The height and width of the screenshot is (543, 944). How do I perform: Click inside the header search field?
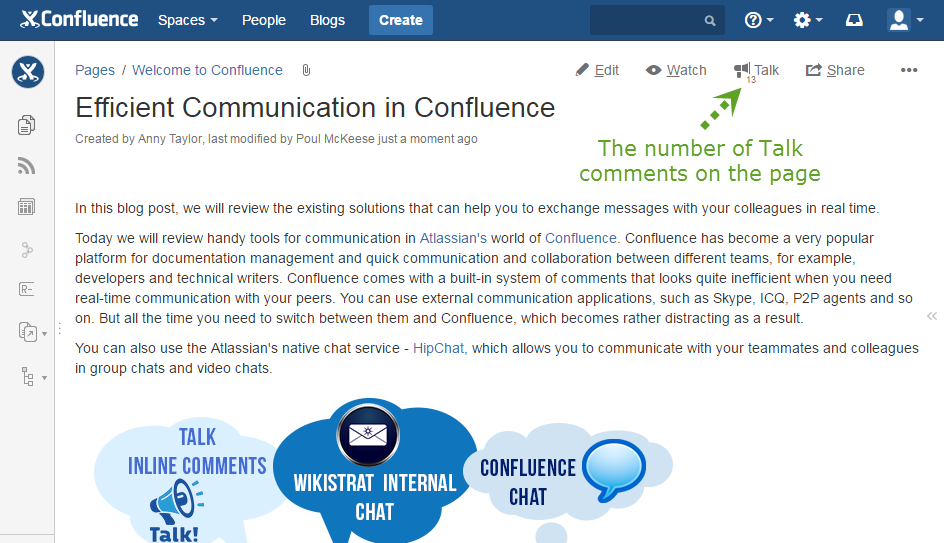(x=645, y=20)
